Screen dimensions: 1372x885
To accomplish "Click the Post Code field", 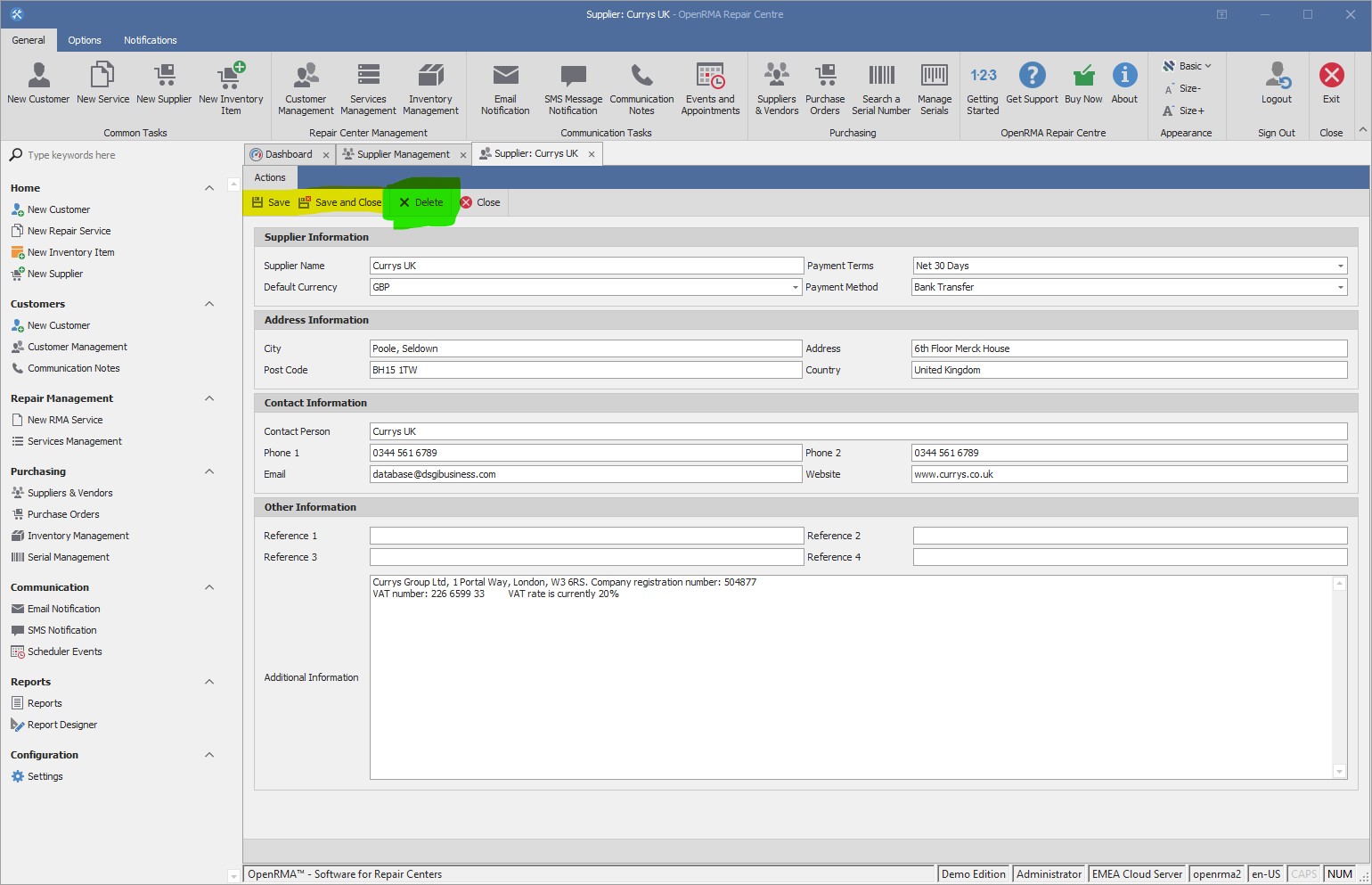I will (586, 370).
